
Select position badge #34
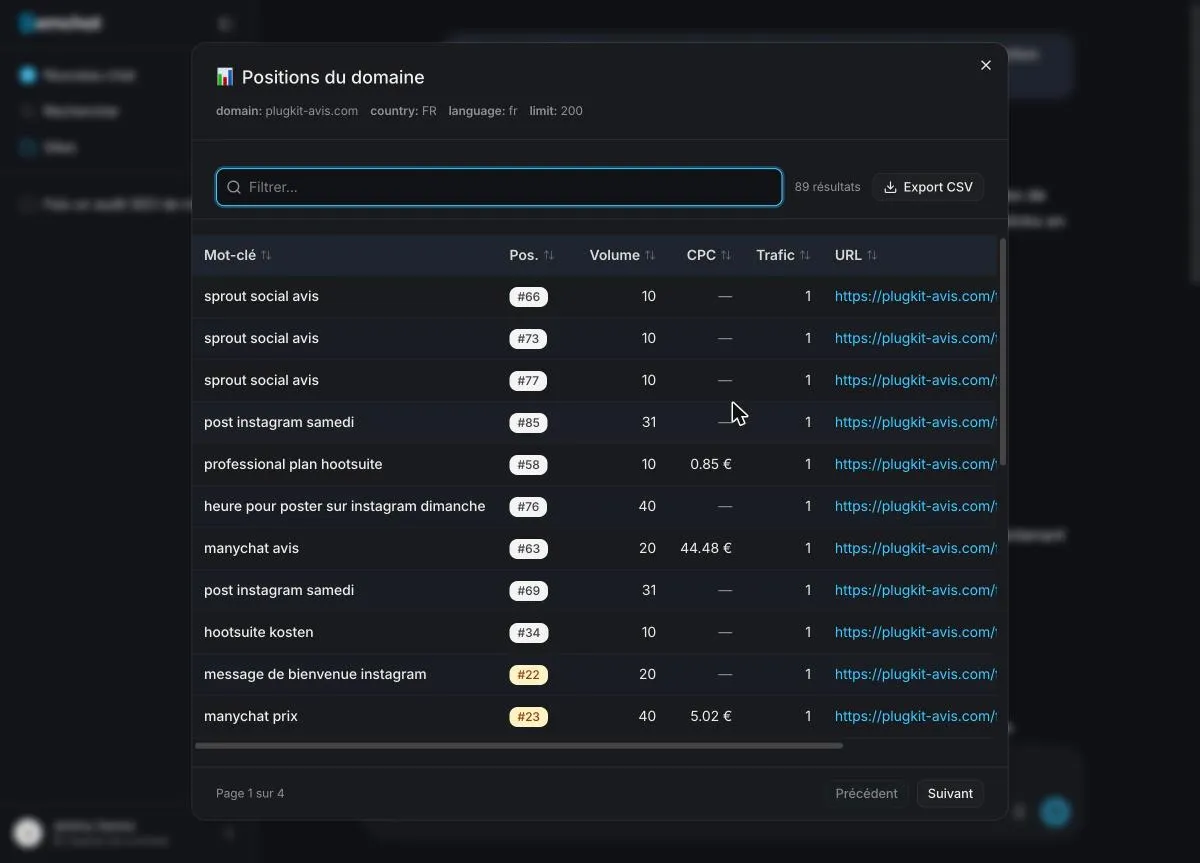(x=528, y=633)
